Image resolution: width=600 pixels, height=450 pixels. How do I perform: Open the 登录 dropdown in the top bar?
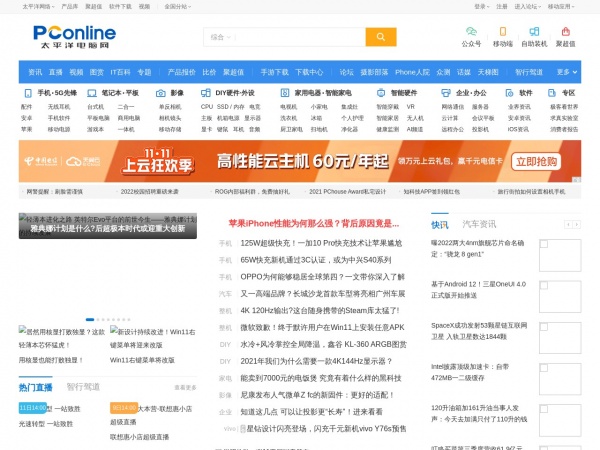481,7
